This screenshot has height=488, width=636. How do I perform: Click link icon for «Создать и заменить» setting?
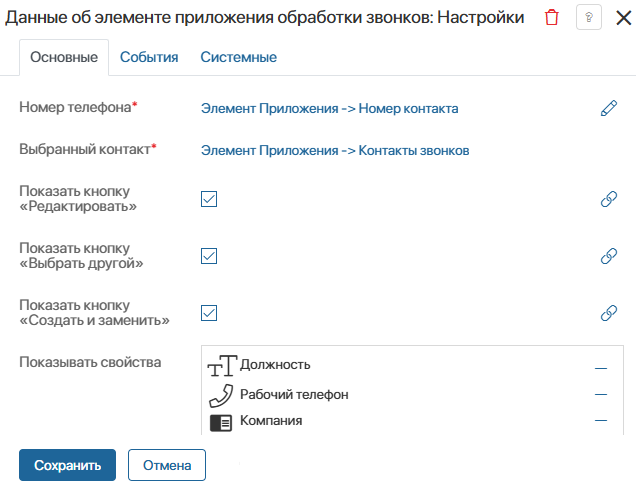pyautogui.click(x=609, y=313)
